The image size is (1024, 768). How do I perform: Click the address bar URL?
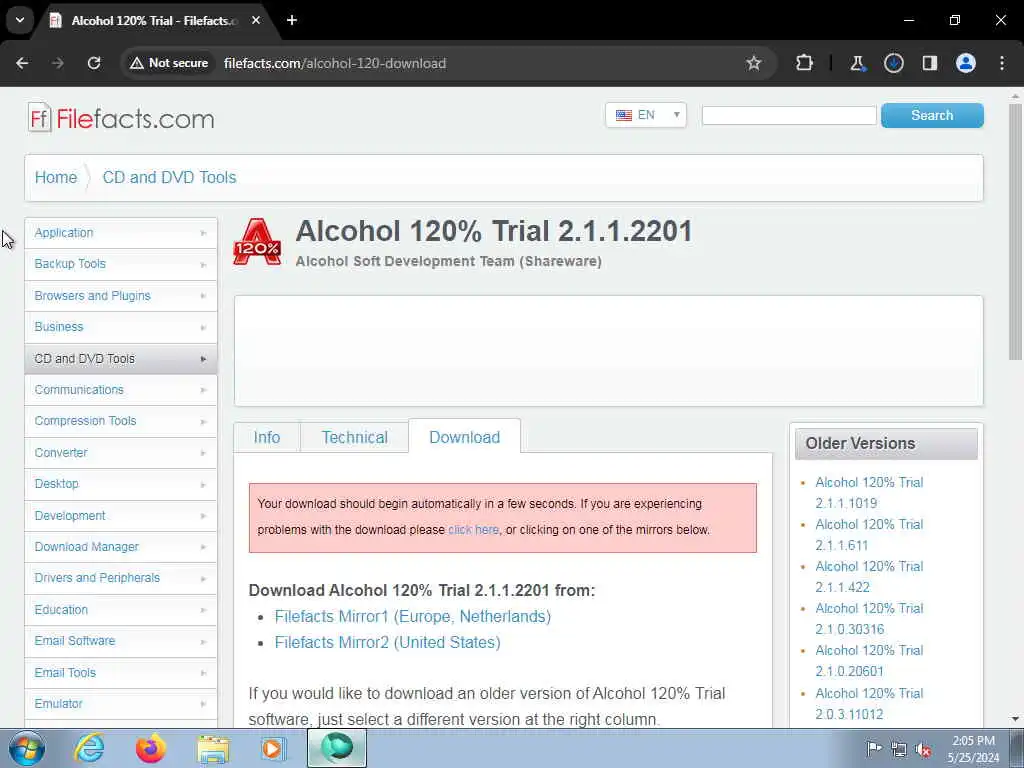(335, 63)
